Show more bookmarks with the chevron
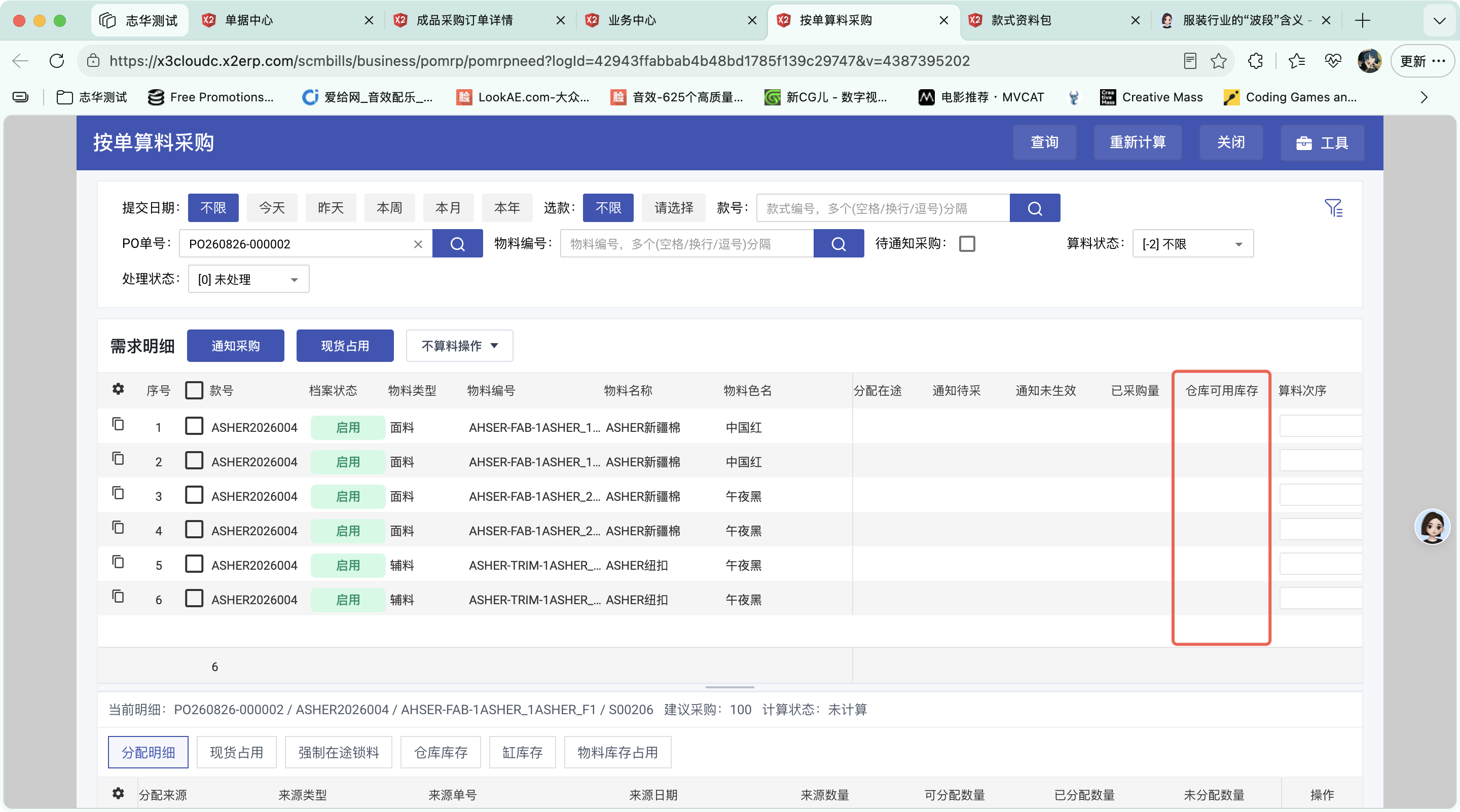The image size is (1460, 812). point(1423,97)
